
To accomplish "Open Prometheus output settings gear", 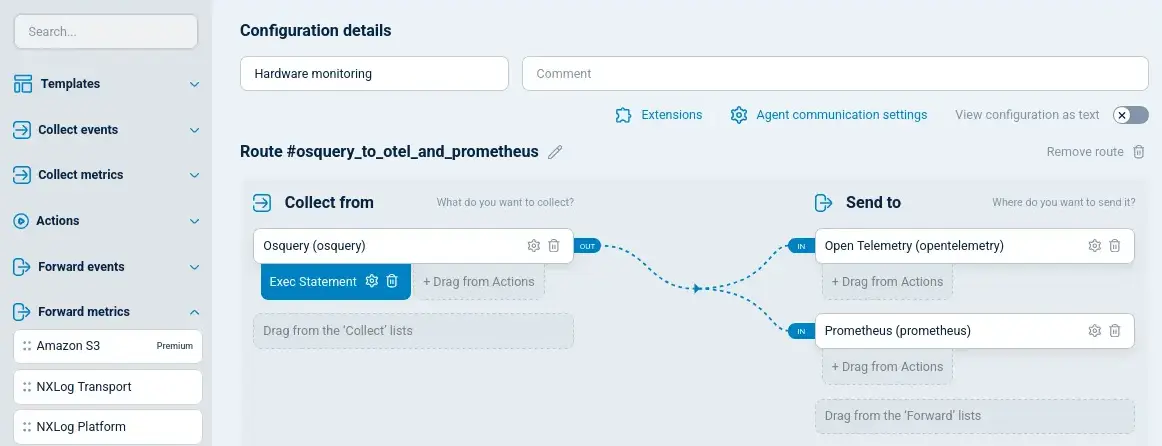I will 1095,331.
